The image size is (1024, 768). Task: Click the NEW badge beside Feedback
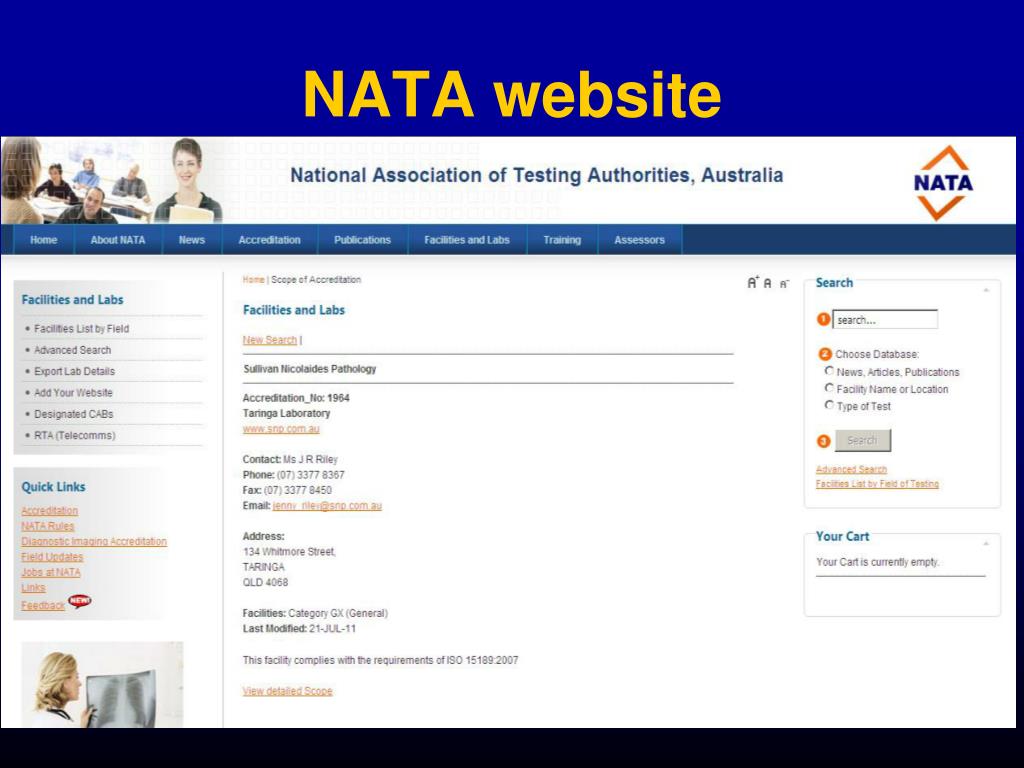pyautogui.click(x=80, y=601)
